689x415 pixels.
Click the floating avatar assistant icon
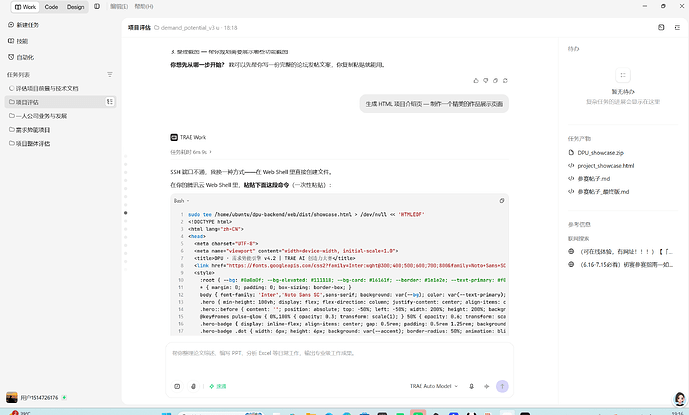(x=680, y=399)
